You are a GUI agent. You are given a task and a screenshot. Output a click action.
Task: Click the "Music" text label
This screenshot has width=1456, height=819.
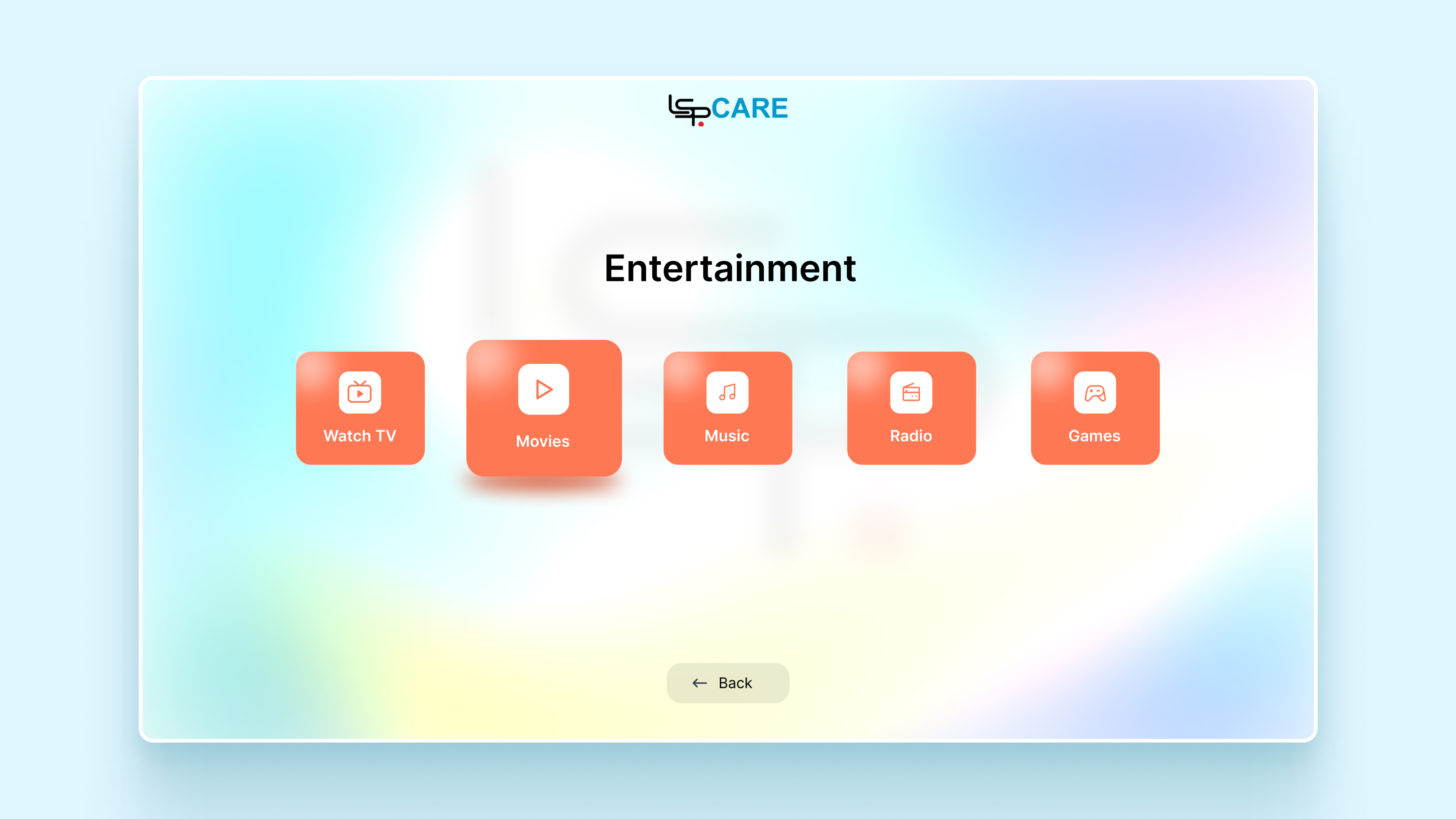(727, 436)
